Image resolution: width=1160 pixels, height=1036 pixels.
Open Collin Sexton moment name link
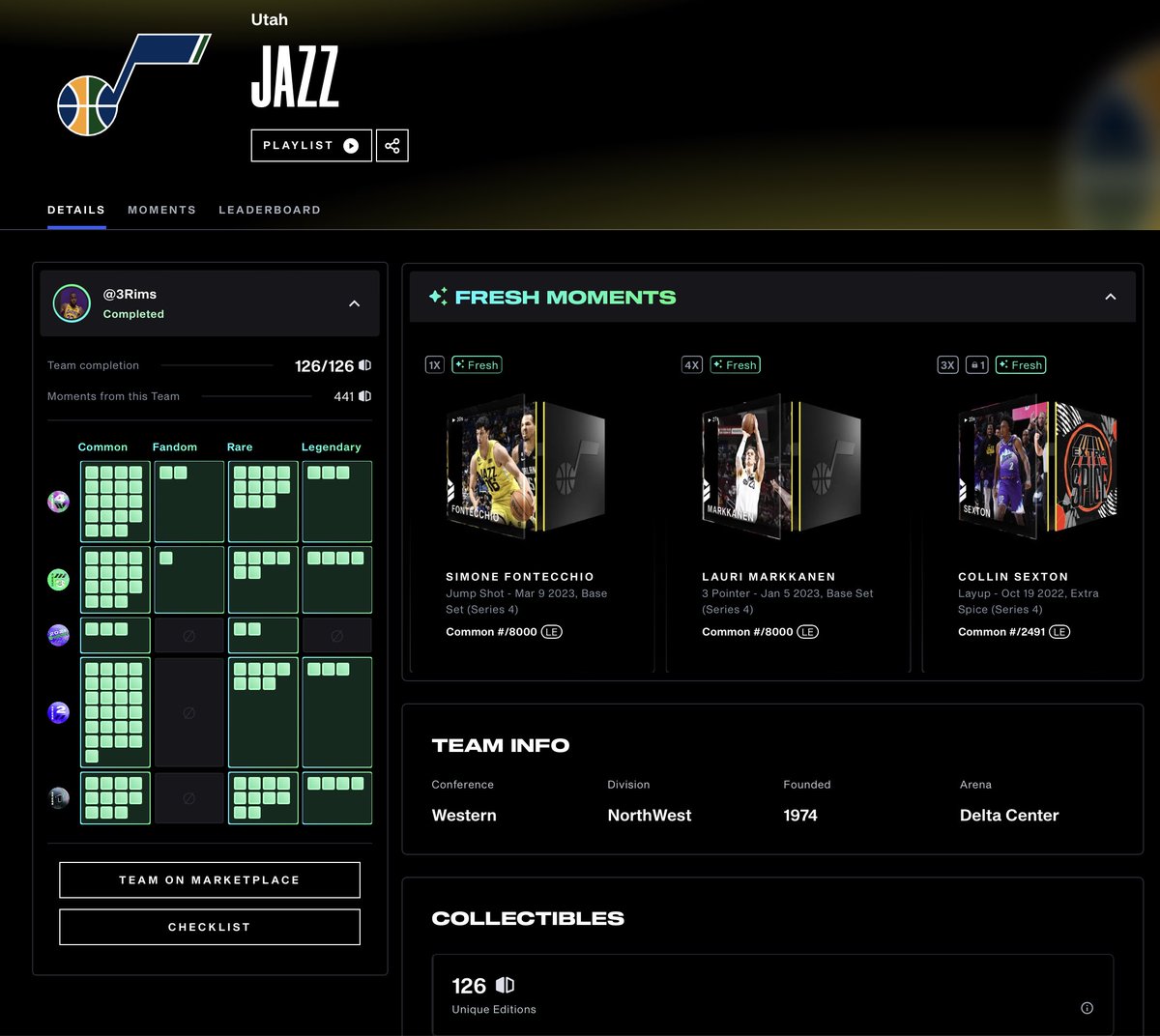(1013, 577)
